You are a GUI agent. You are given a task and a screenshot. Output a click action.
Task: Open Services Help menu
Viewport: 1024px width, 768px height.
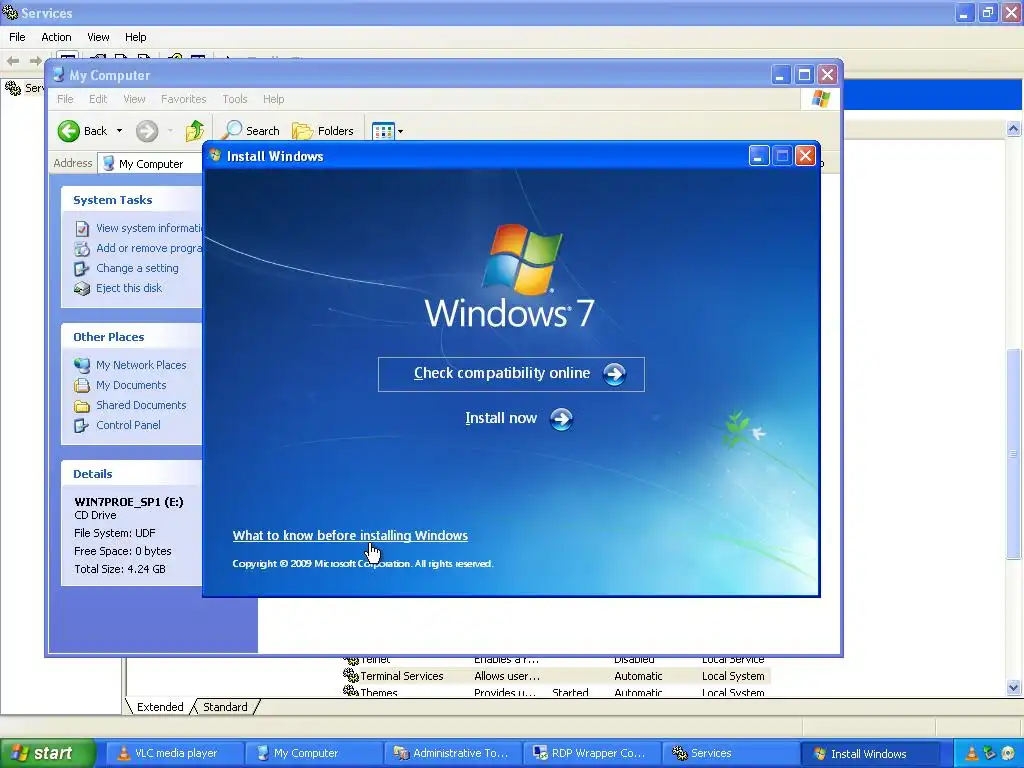point(136,37)
